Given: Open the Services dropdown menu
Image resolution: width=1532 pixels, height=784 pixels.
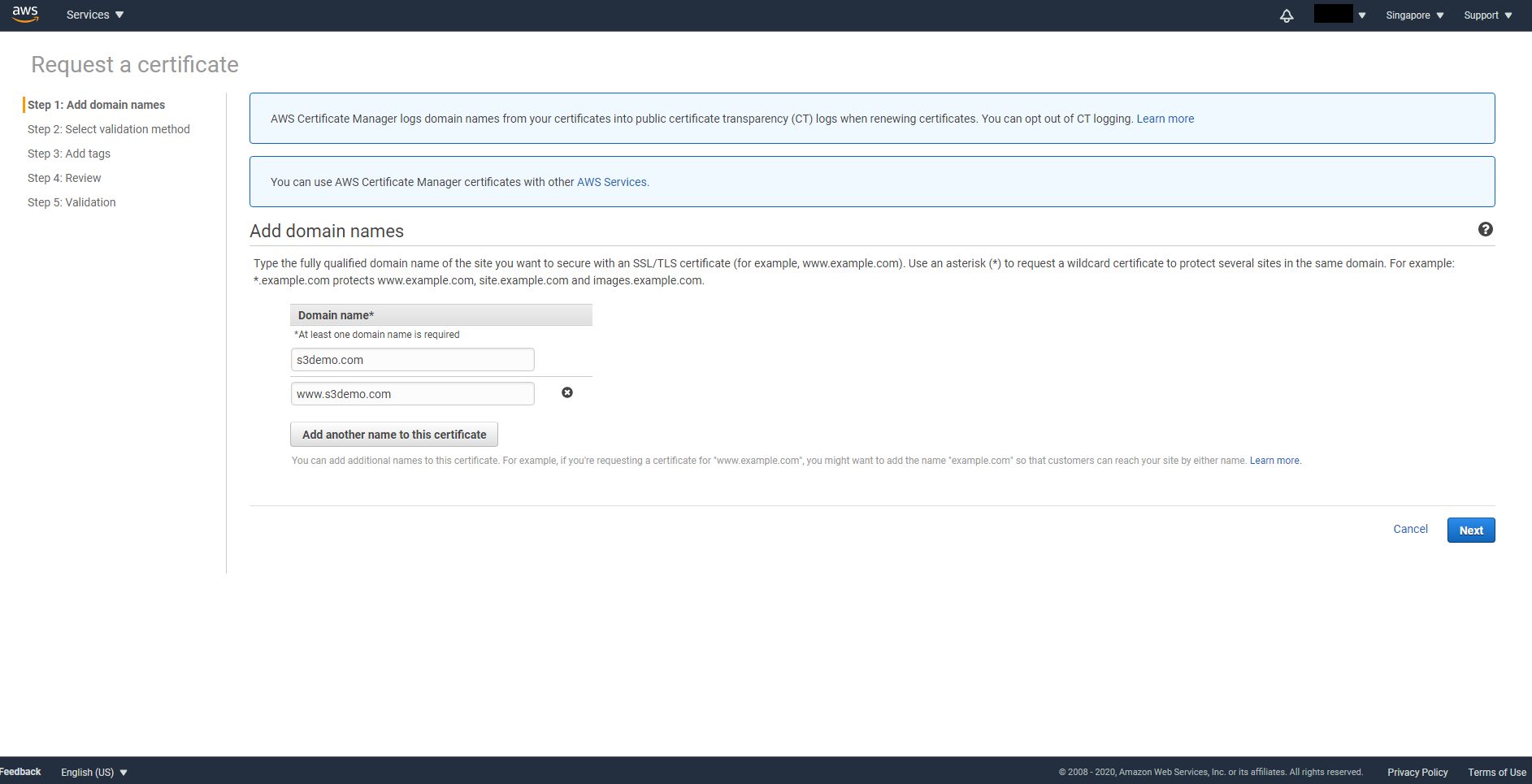Looking at the screenshot, I should [x=95, y=15].
